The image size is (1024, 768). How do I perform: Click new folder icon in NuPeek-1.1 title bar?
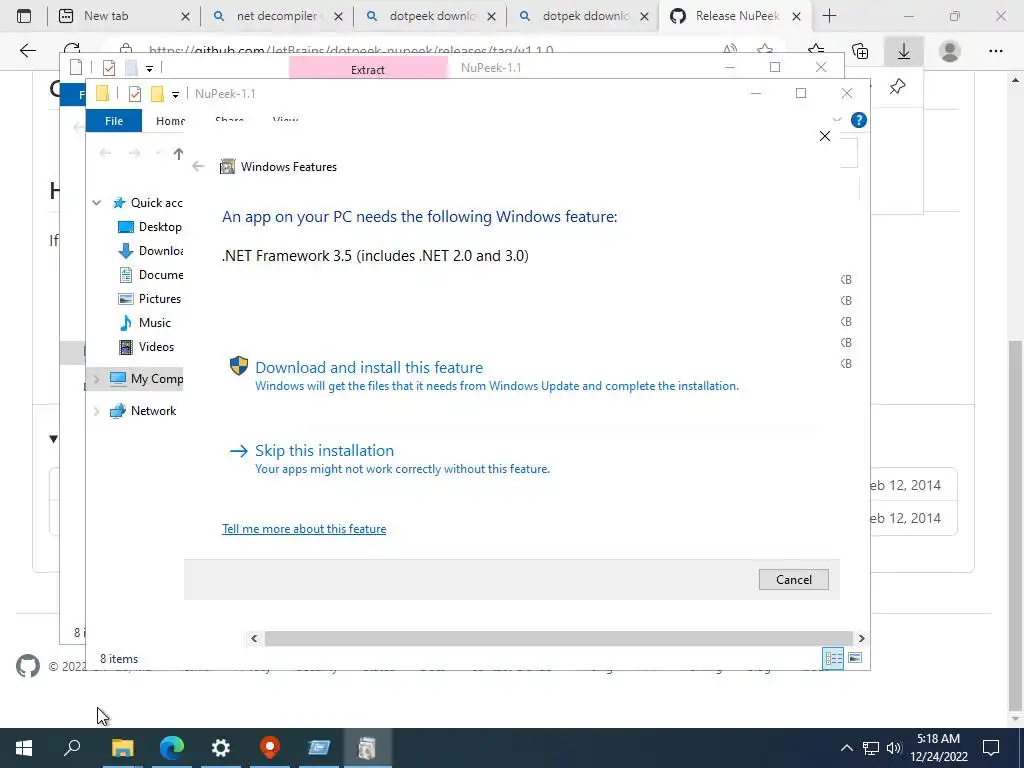click(157, 94)
